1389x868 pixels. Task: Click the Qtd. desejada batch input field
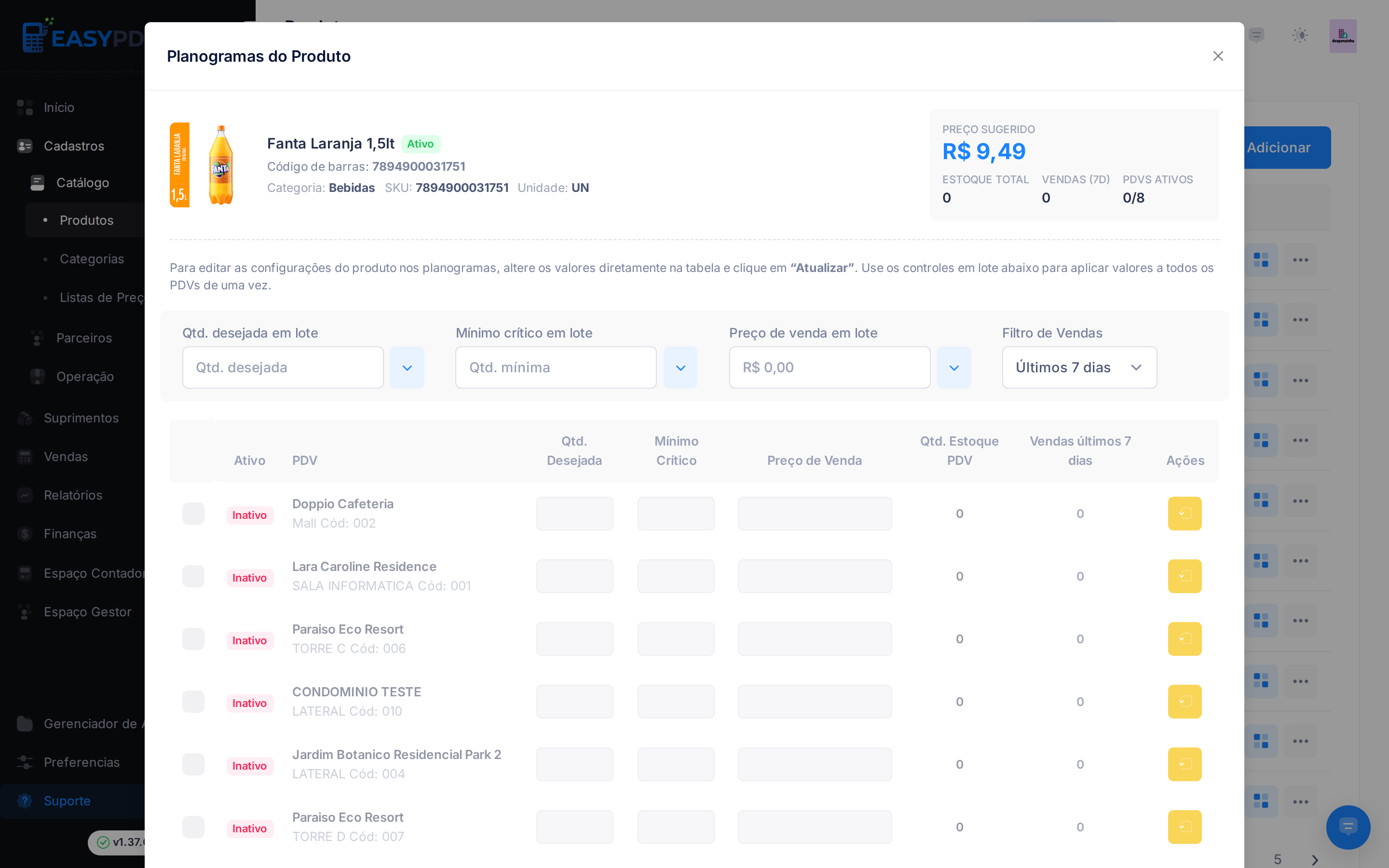[x=283, y=367]
